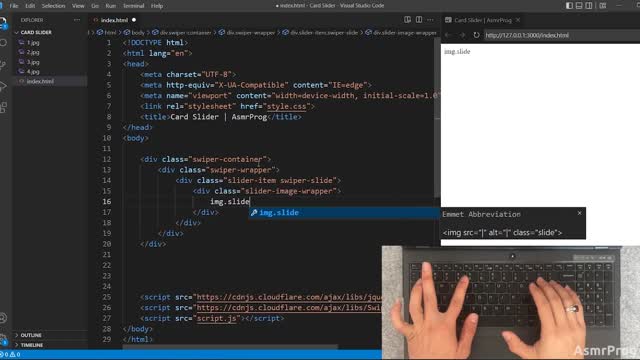
Task: Switch to Card Slider | AsmrProg preview tab
Action: 482,20
